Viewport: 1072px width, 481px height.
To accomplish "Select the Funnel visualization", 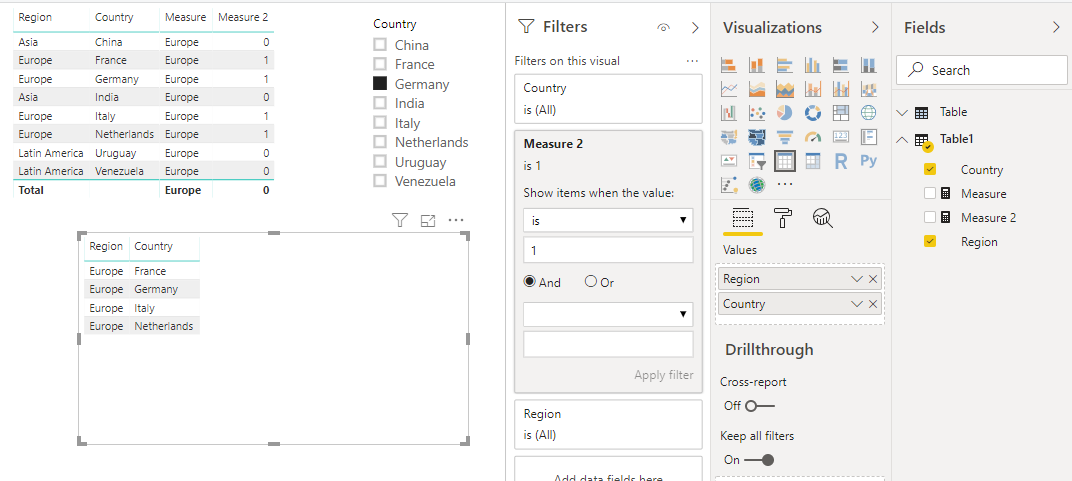I will [x=785, y=137].
